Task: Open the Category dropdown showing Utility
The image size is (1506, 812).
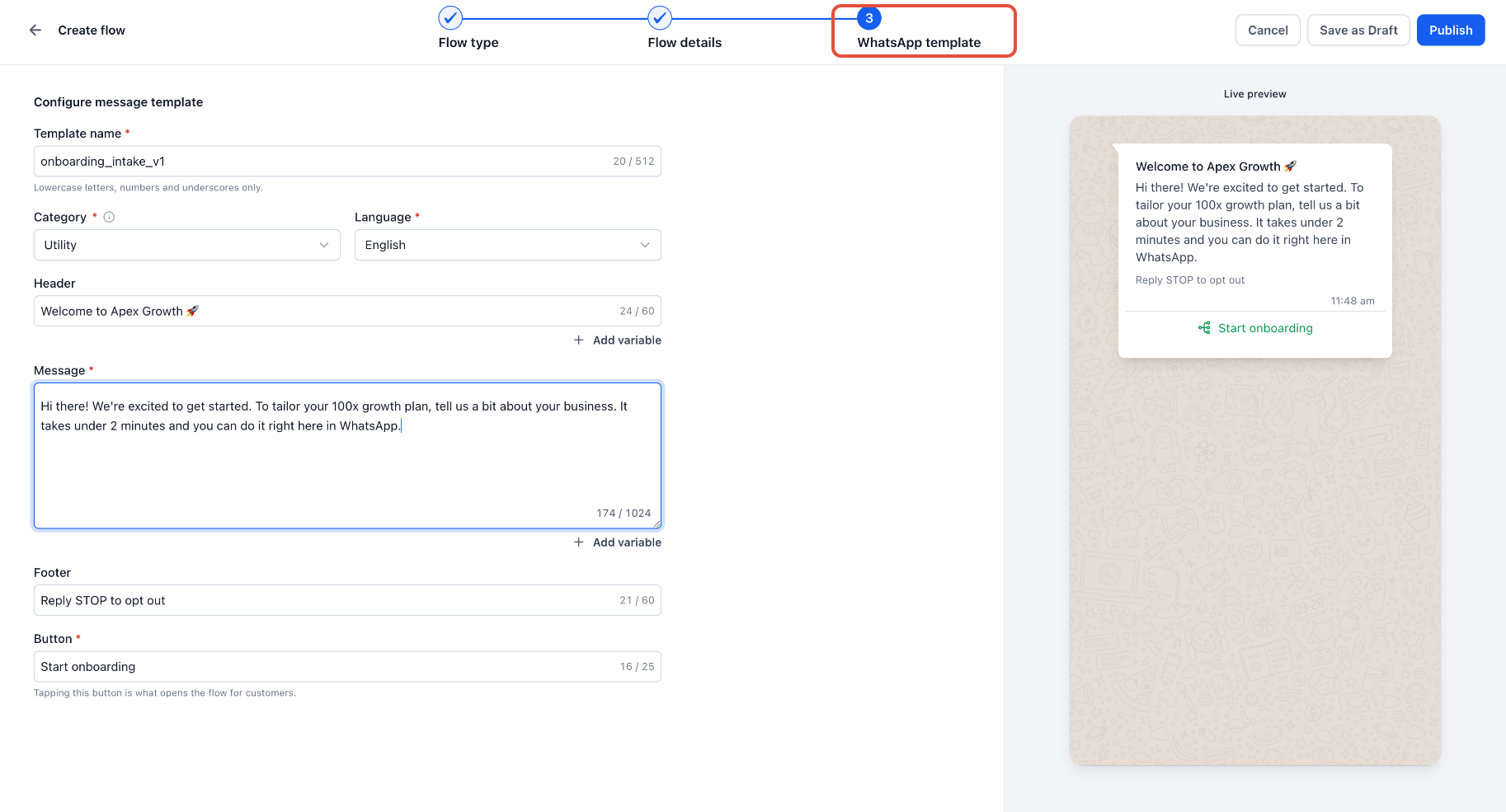Action: coord(187,245)
